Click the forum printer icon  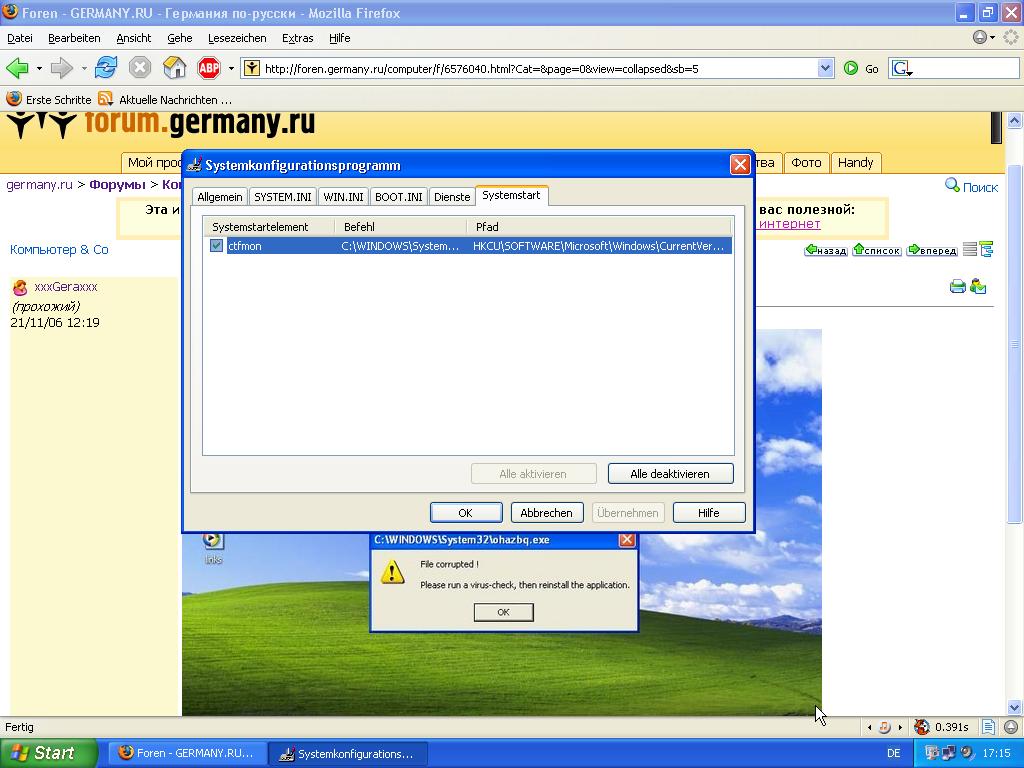tap(957, 286)
